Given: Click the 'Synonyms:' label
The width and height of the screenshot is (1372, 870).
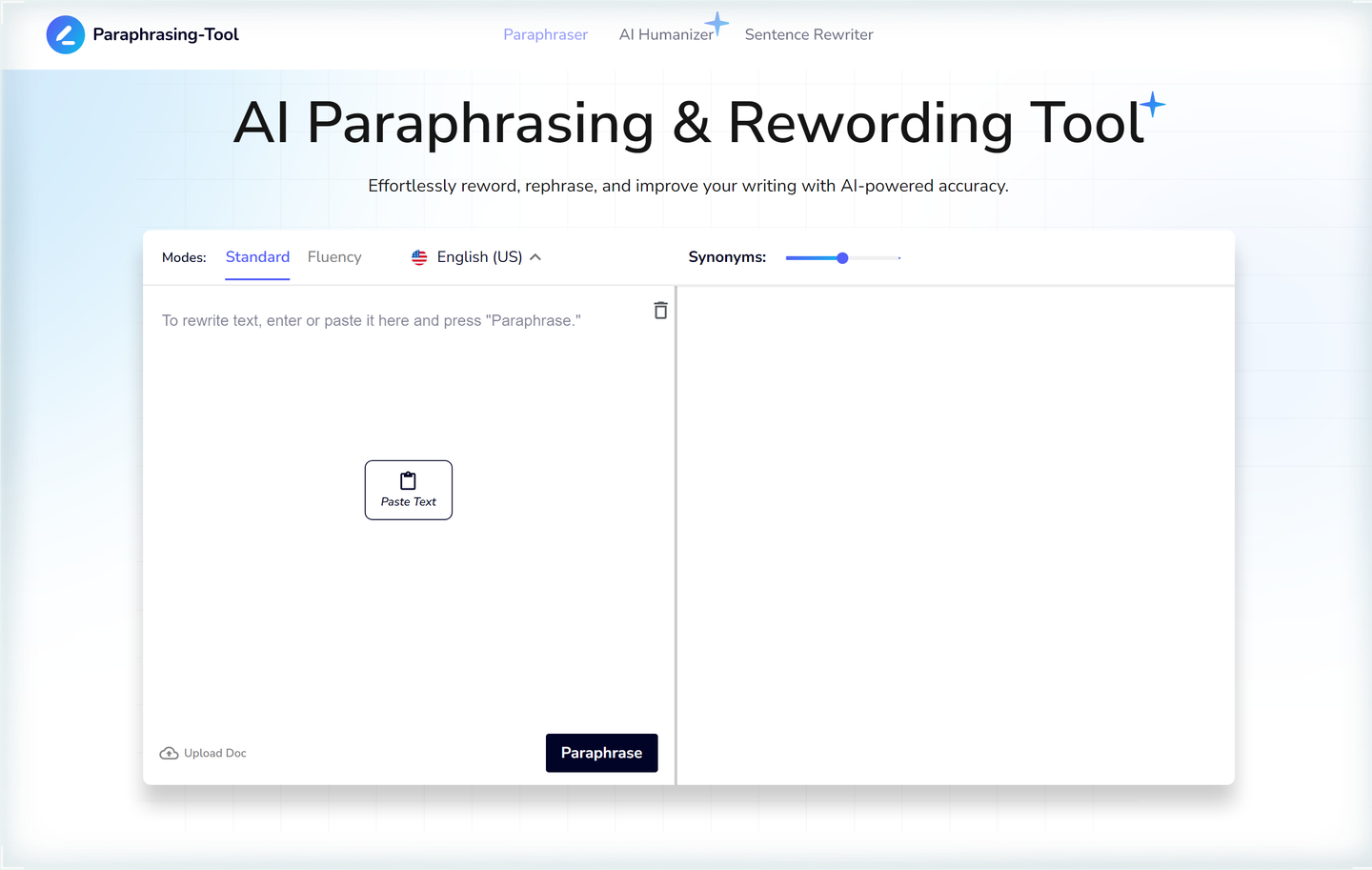Looking at the screenshot, I should pyautogui.click(x=727, y=257).
